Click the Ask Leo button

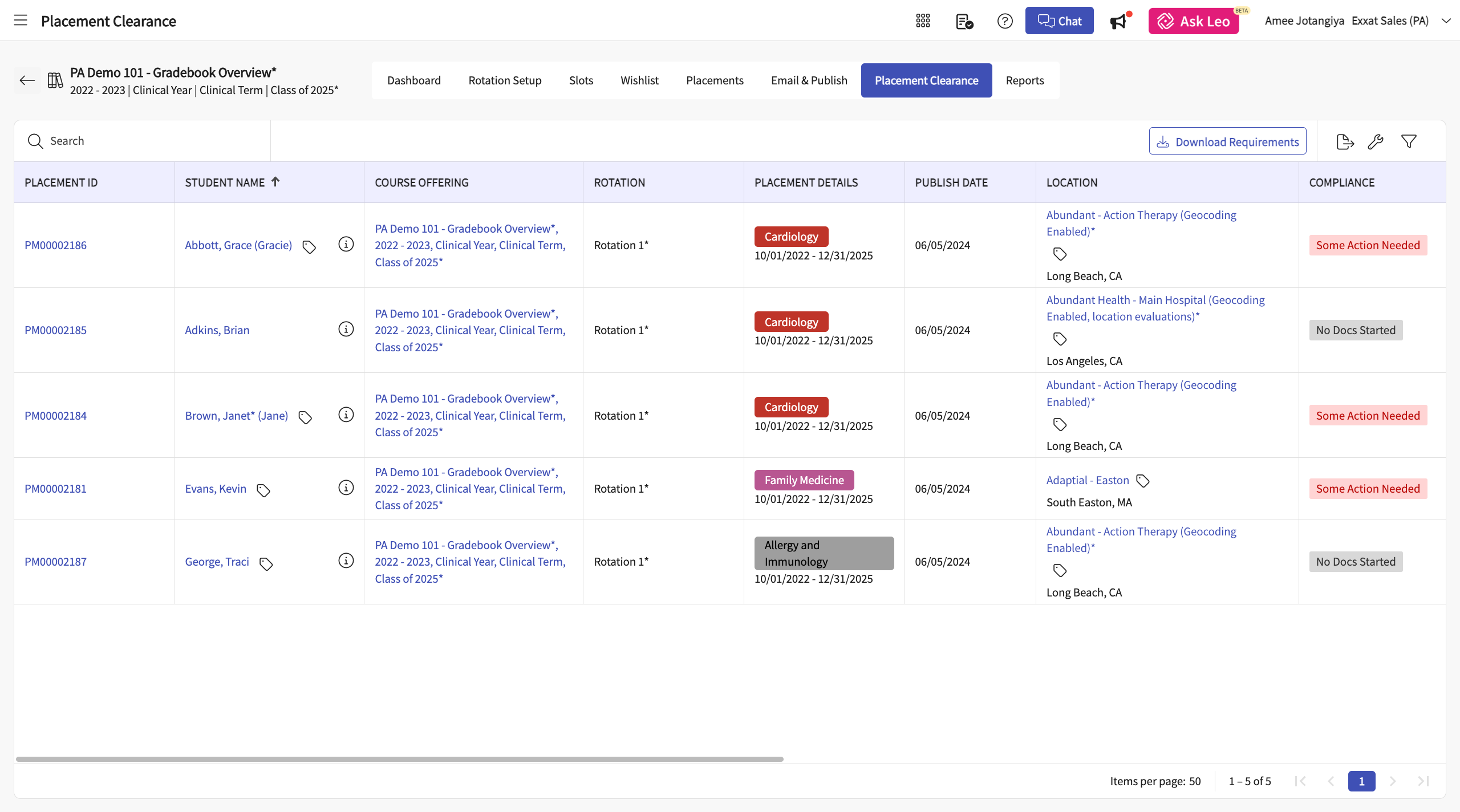pyautogui.click(x=1193, y=21)
